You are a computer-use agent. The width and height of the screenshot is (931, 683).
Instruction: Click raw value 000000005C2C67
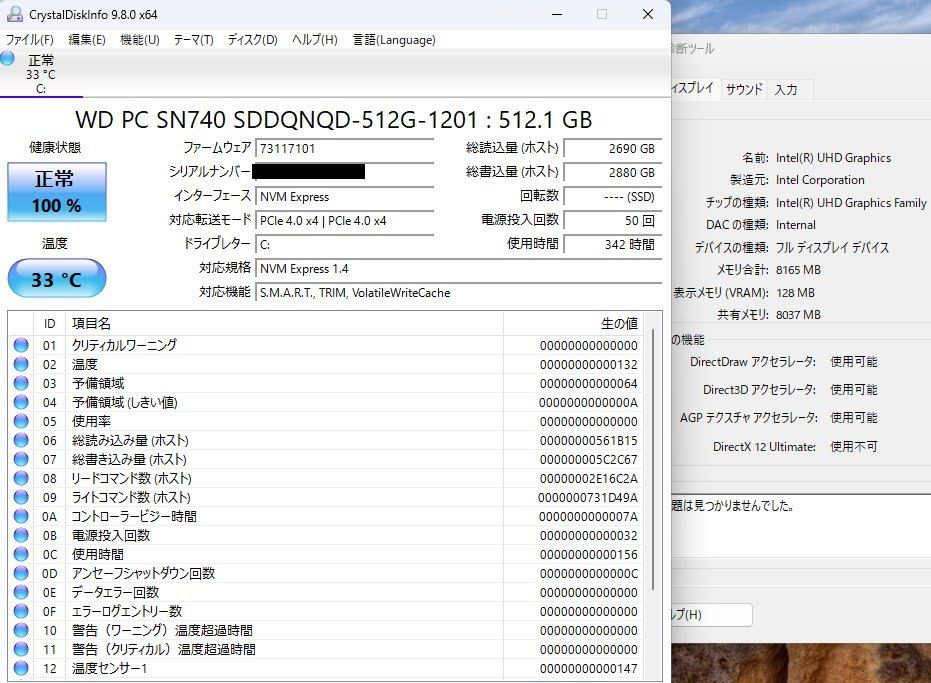click(588, 460)
